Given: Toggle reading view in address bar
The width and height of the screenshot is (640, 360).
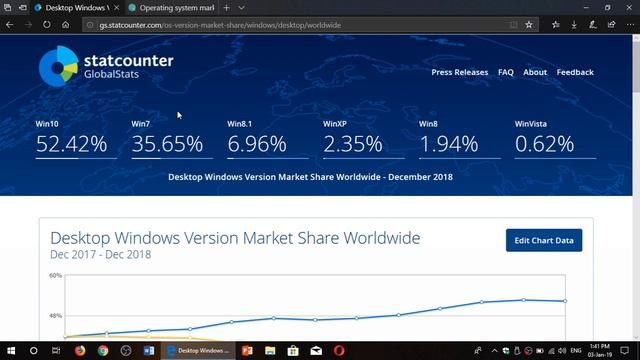Looking at the screenshot, I should (x=513, y=25).
